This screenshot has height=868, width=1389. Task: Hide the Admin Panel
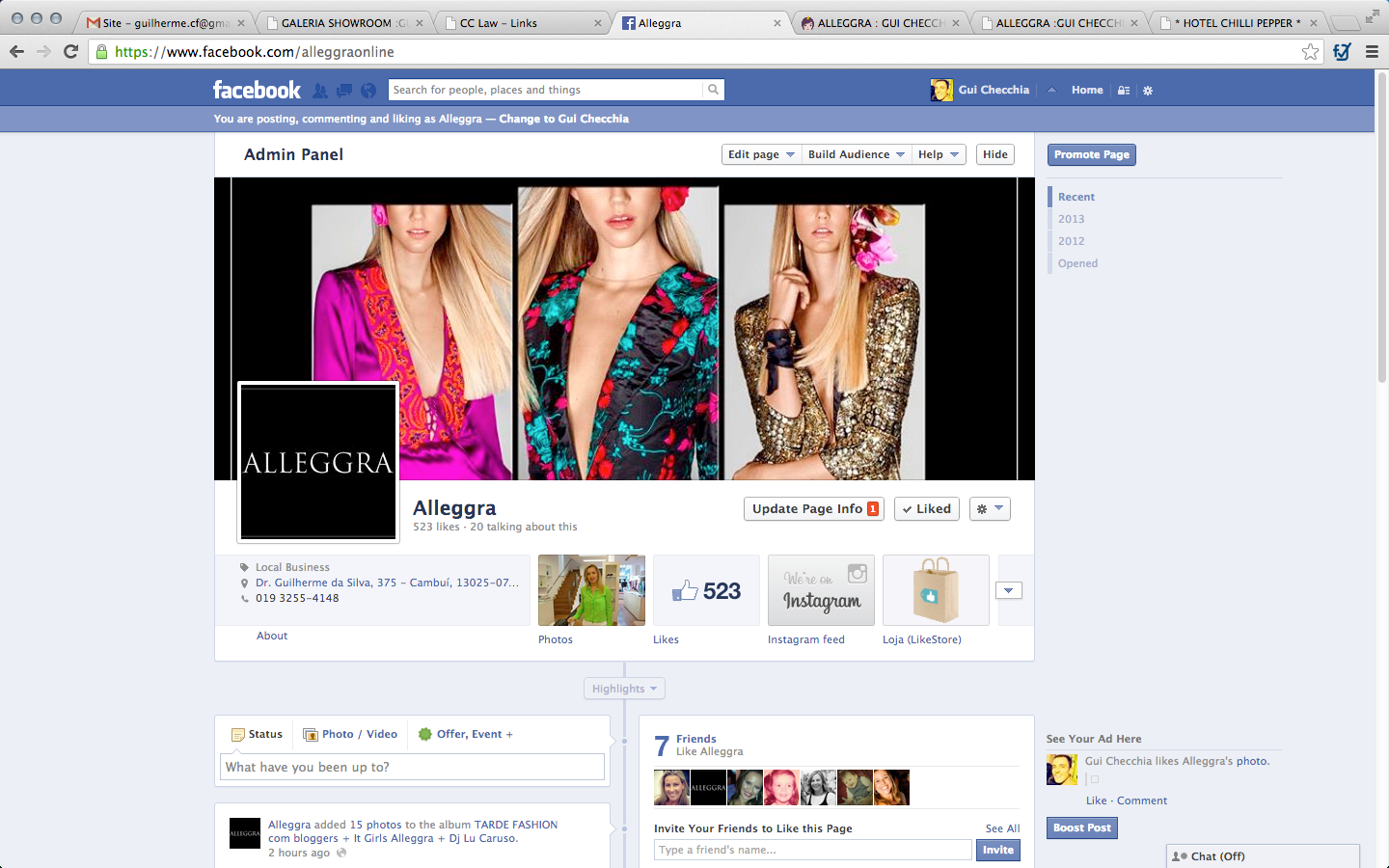pos(995,154)
